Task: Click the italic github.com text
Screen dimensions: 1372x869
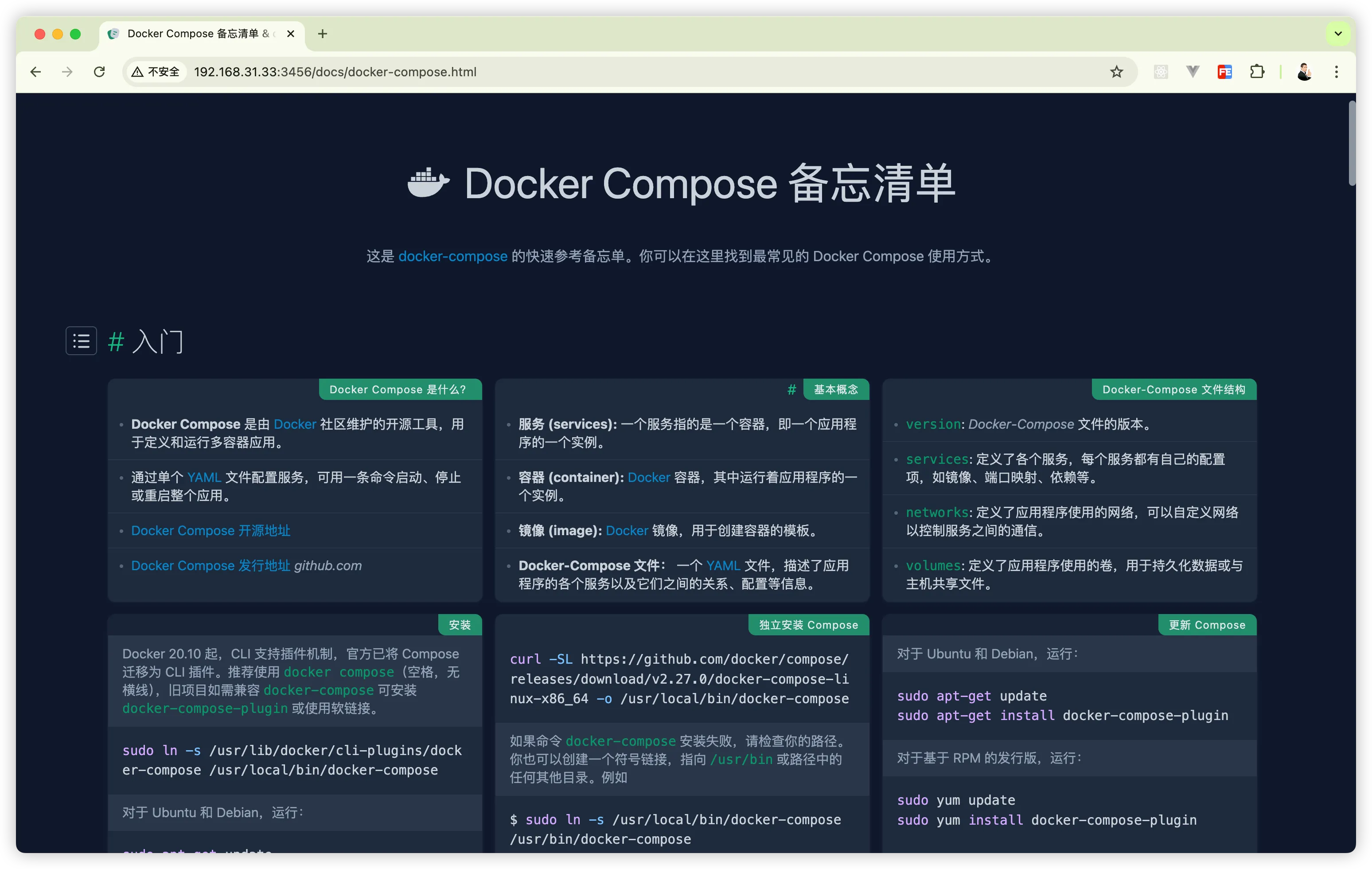Action: pos(327,565)
